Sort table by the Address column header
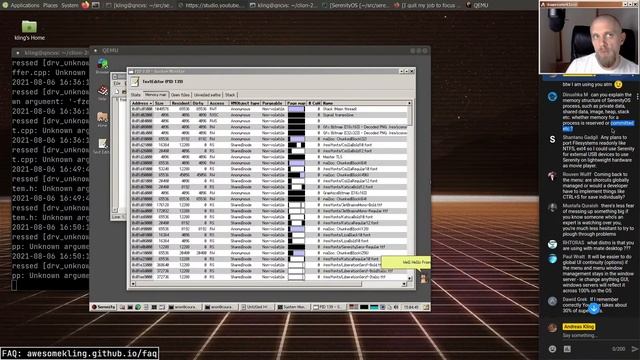Viewport: 640px width, 360px height. [x=142, y=103]
